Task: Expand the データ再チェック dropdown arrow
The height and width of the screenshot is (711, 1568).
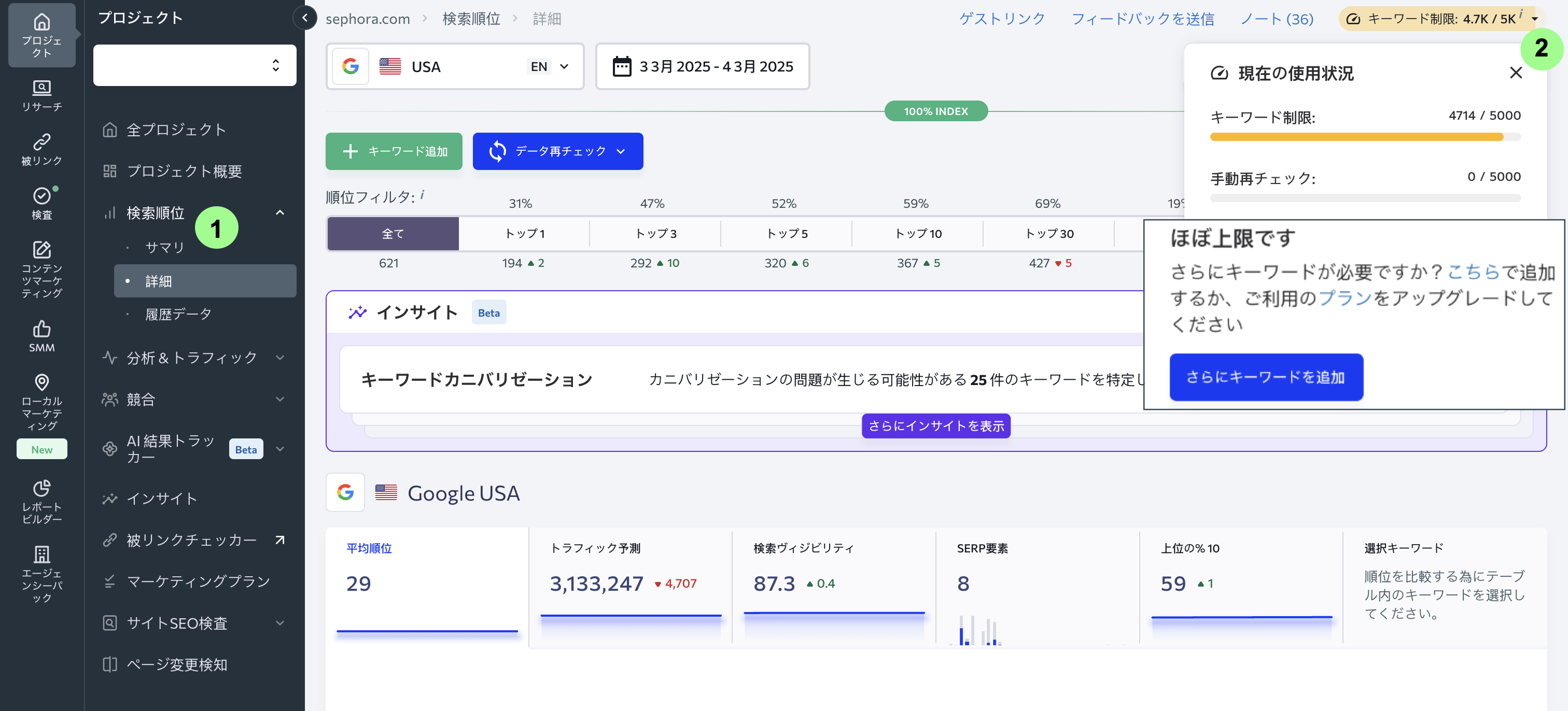Action: [x=621, y=151]
